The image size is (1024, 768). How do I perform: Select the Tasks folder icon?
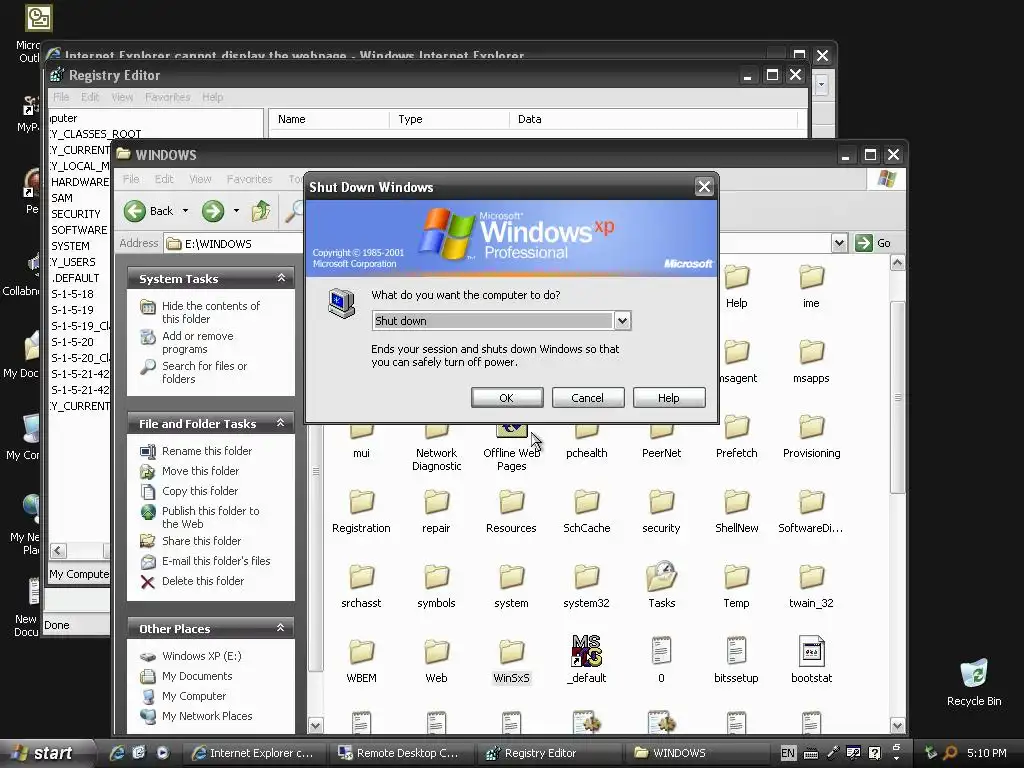[662, 576]
